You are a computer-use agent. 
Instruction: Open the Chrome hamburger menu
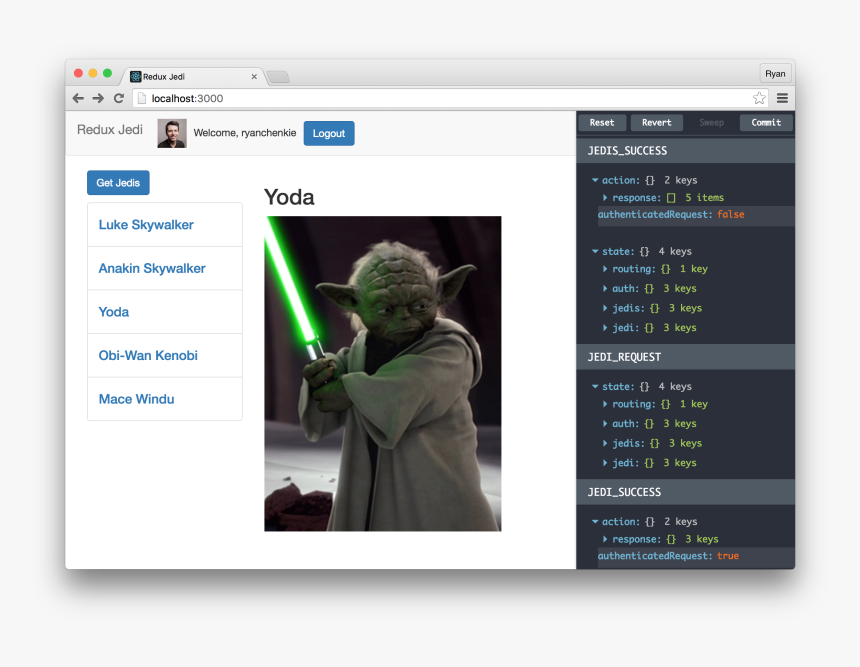783,98
